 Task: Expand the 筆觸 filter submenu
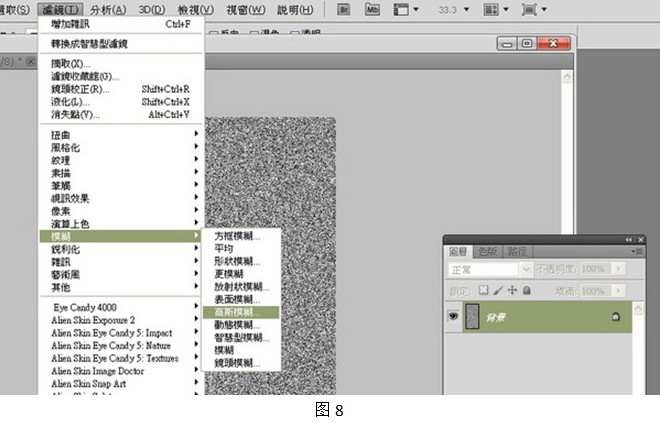pyautogui.click(x=121, y=186)
